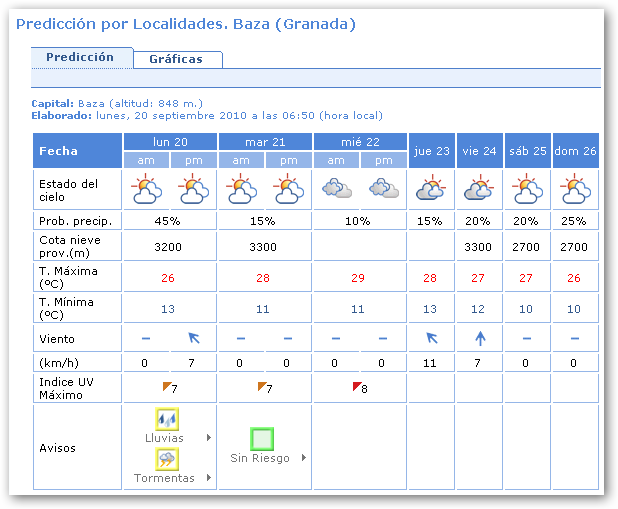
Task: Click Monday morning sky condition icon
Action: [146, 188]
